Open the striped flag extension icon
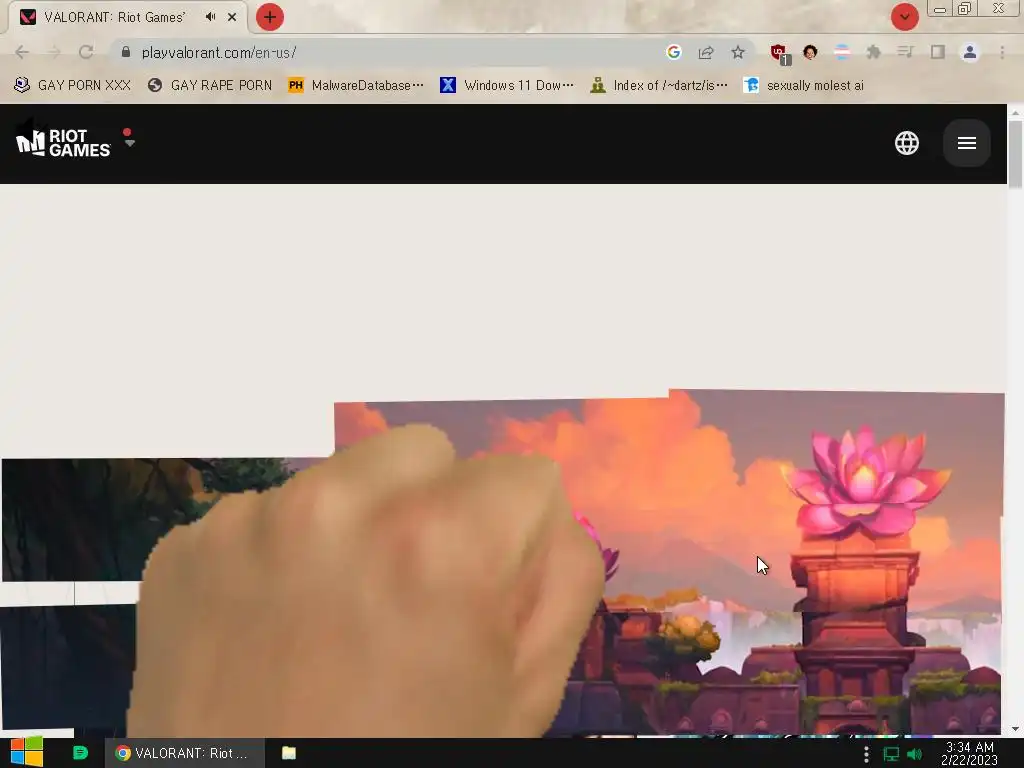This screenshot has height=768, width=1024. coord(842,52)
